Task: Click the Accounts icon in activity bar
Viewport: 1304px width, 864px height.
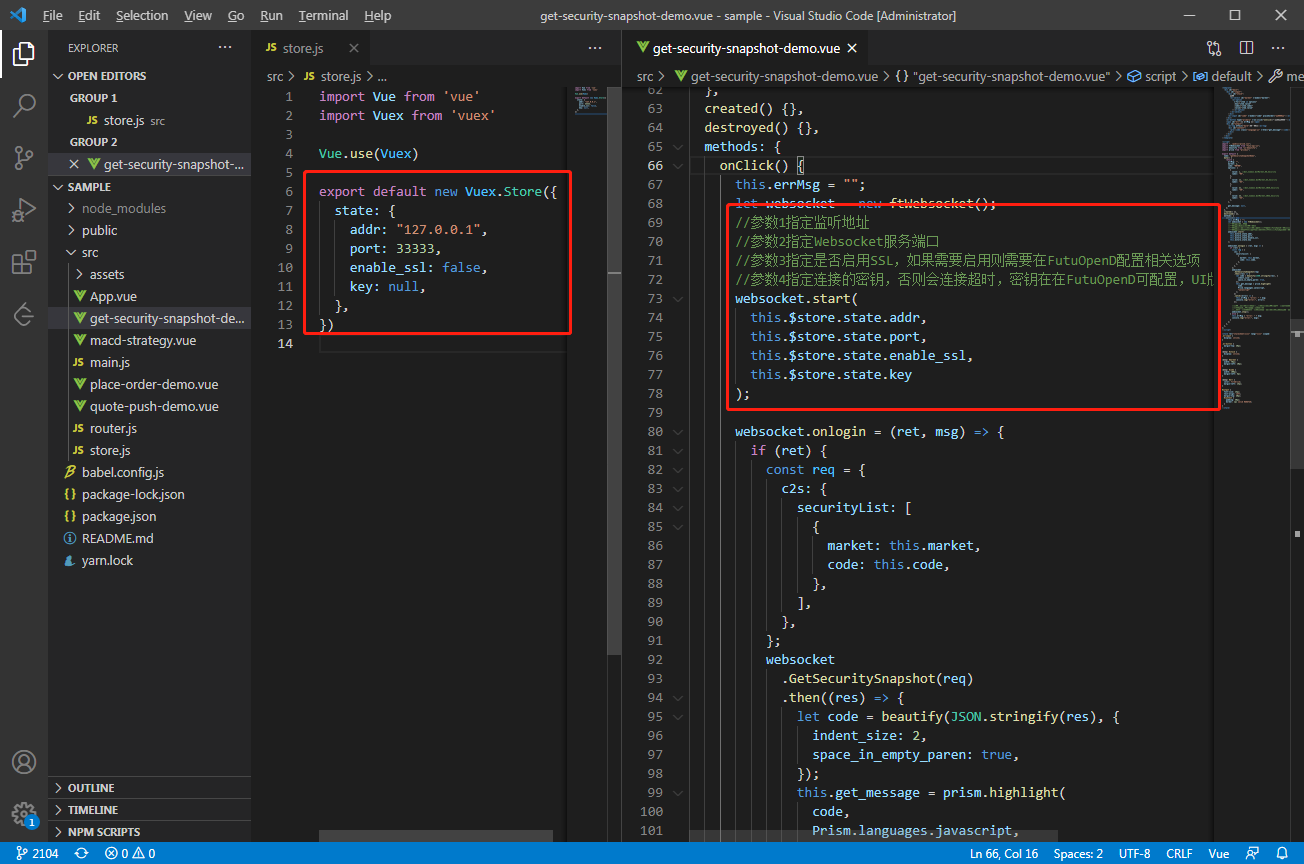Action: (24, 762)
